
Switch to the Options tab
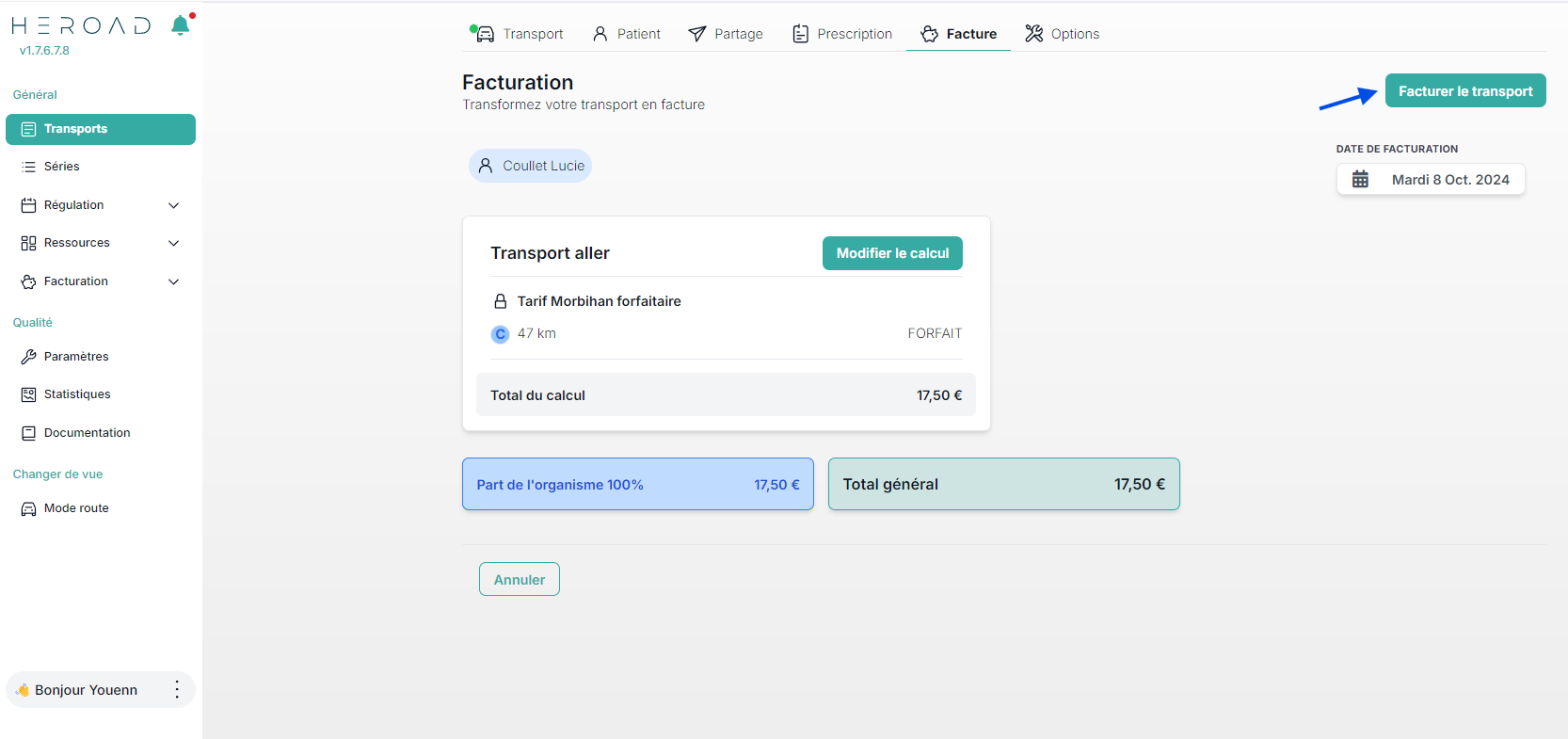(x=1062, y=34)
